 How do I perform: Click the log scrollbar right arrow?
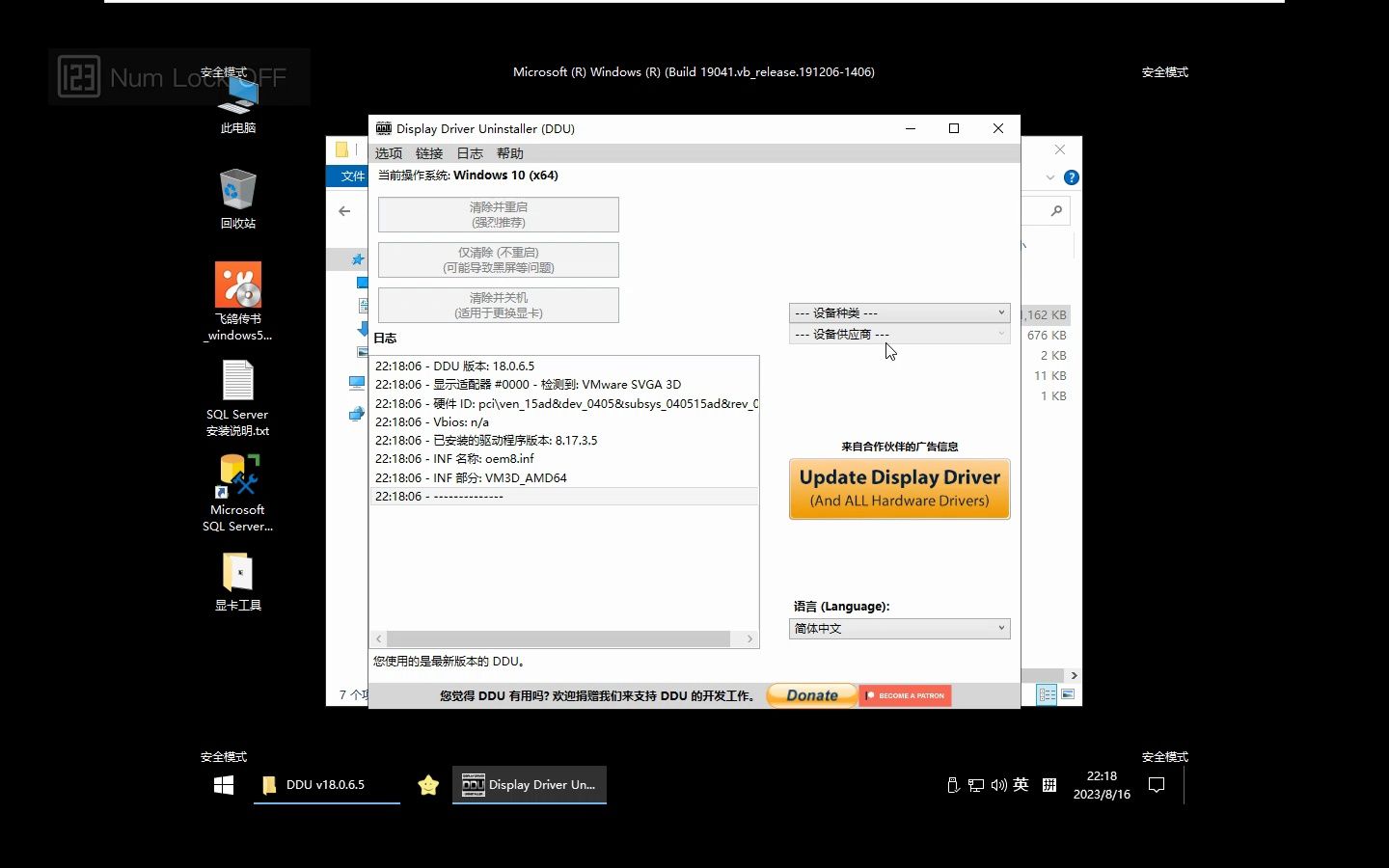749,639
